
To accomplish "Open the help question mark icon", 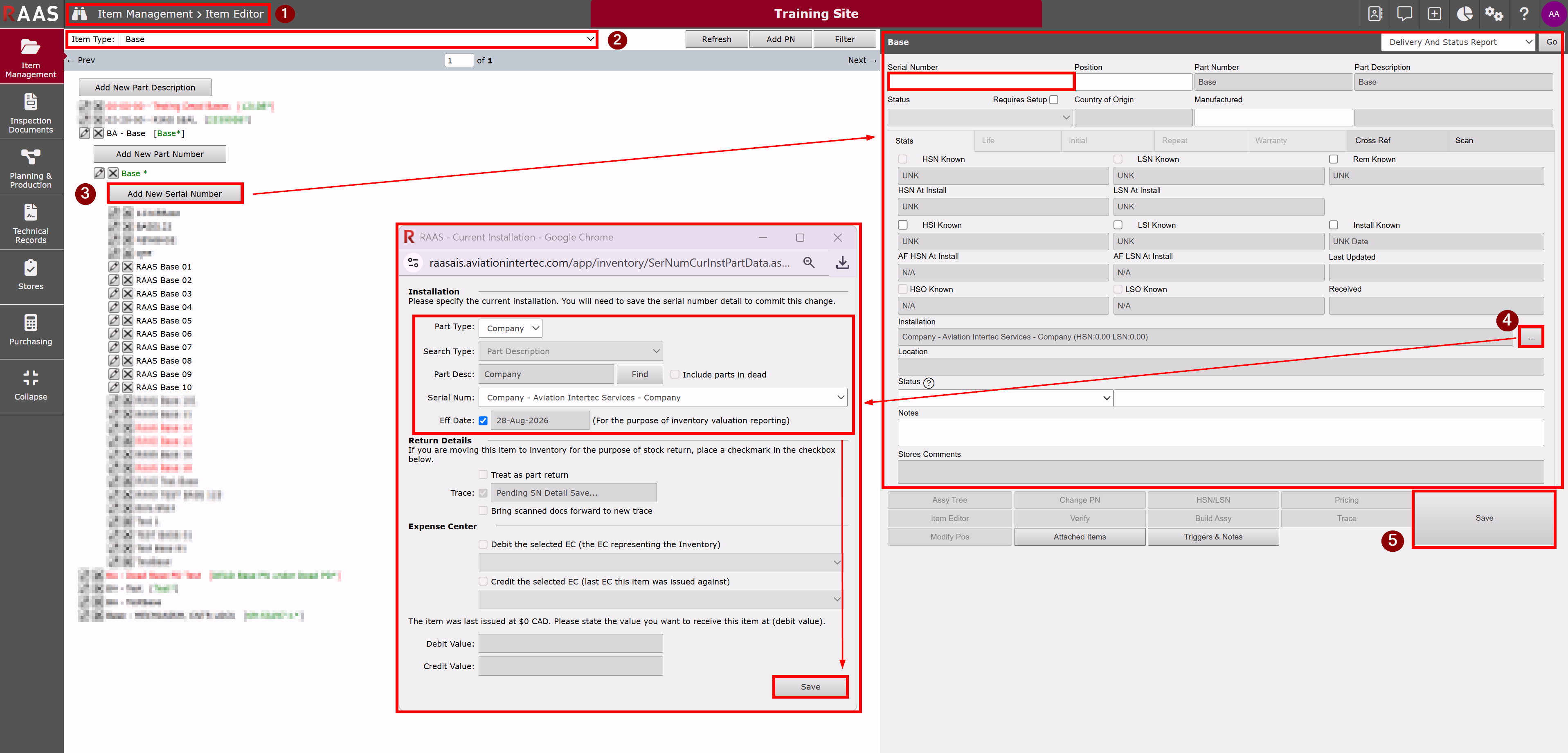I will (x=1524, y=13).
